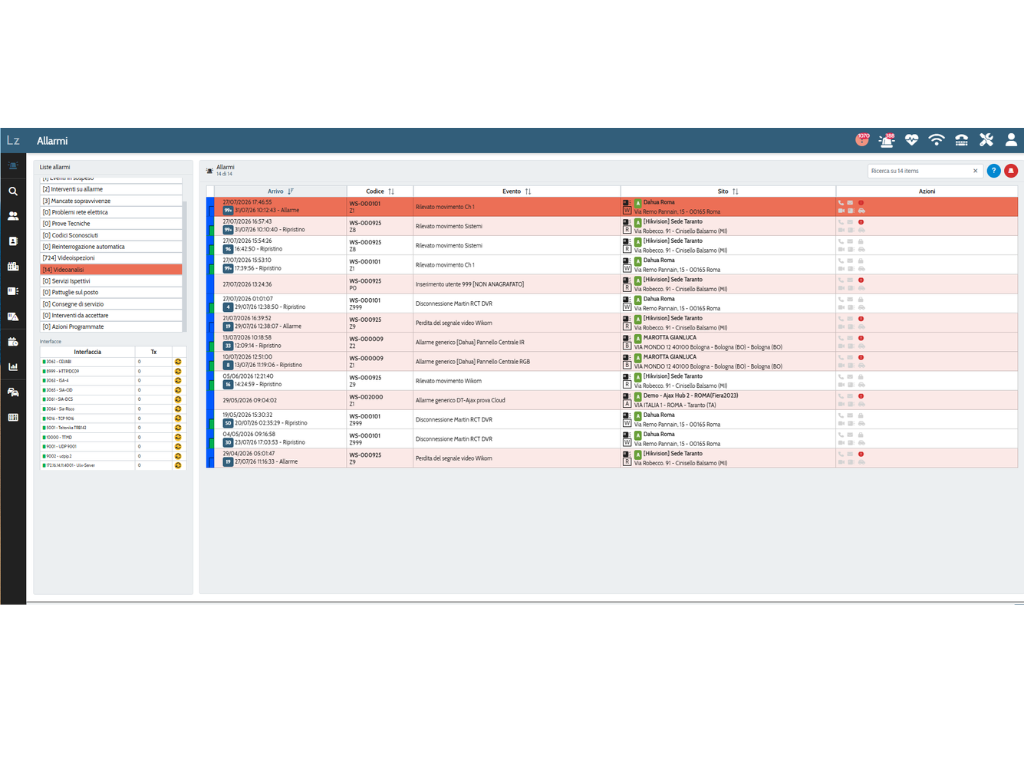Open the user profile icon
Viewport: 1024px width, 768px height.
1011,140
